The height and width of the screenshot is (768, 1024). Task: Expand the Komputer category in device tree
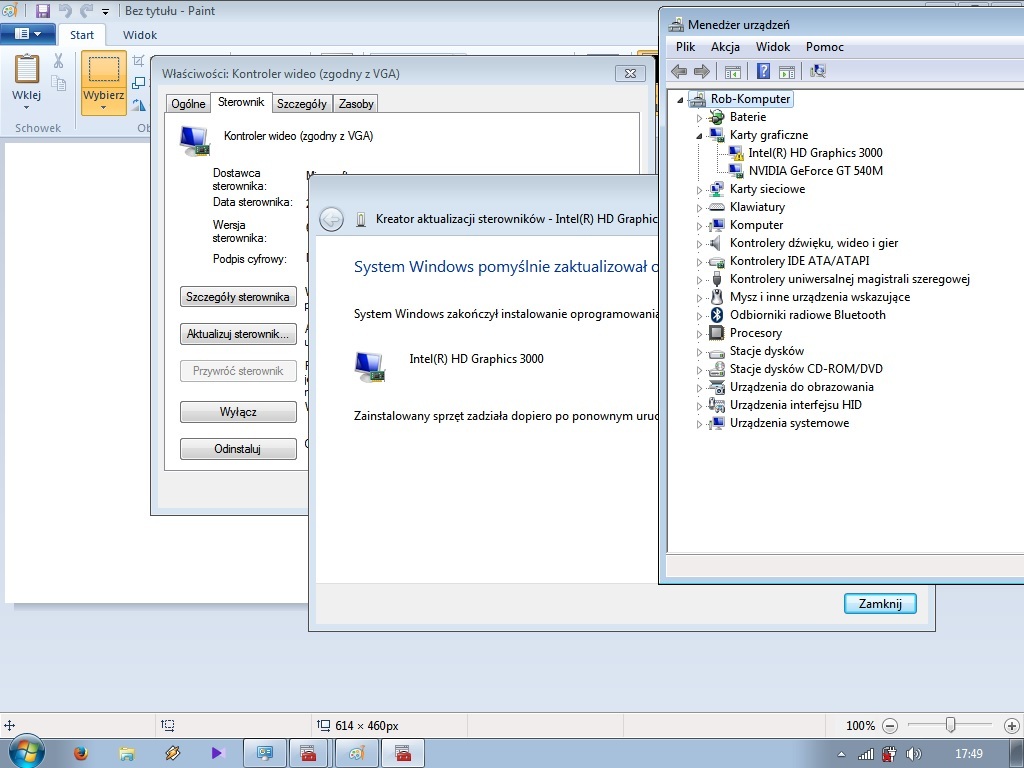click(699, 226)
